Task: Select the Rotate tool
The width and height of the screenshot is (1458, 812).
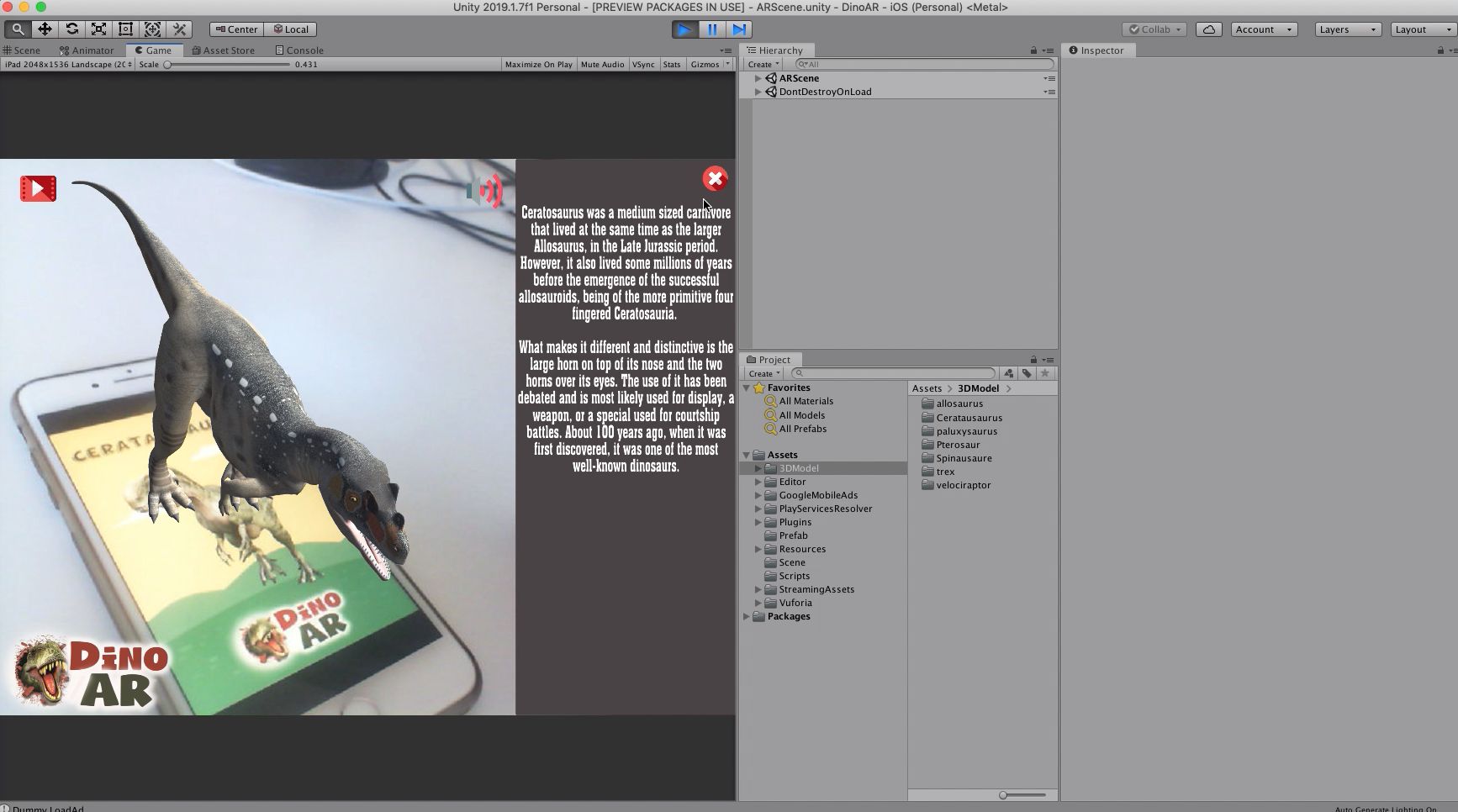Action: click(x=71, y=29)
